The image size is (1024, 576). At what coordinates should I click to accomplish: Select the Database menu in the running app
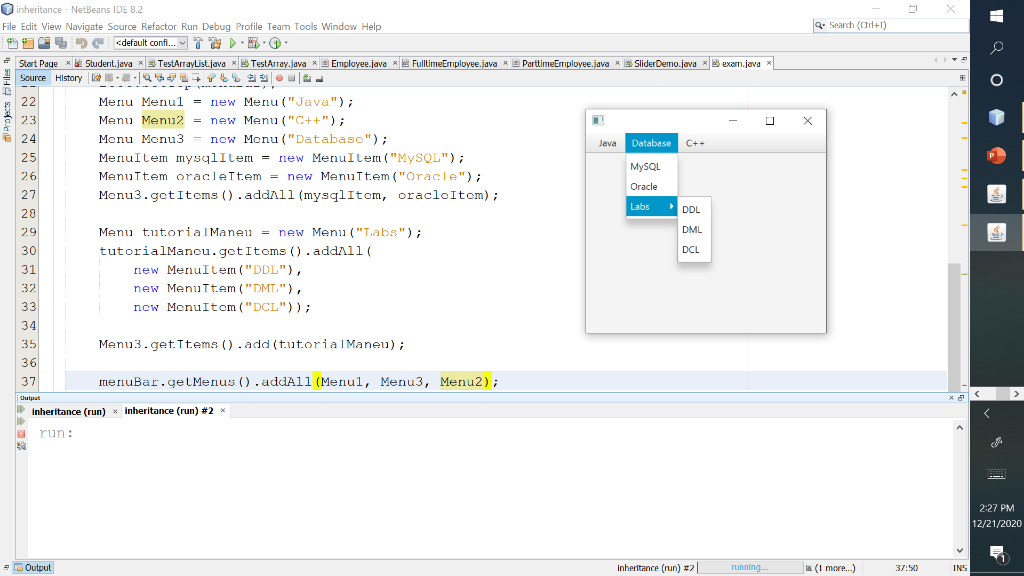pos(650,143)
